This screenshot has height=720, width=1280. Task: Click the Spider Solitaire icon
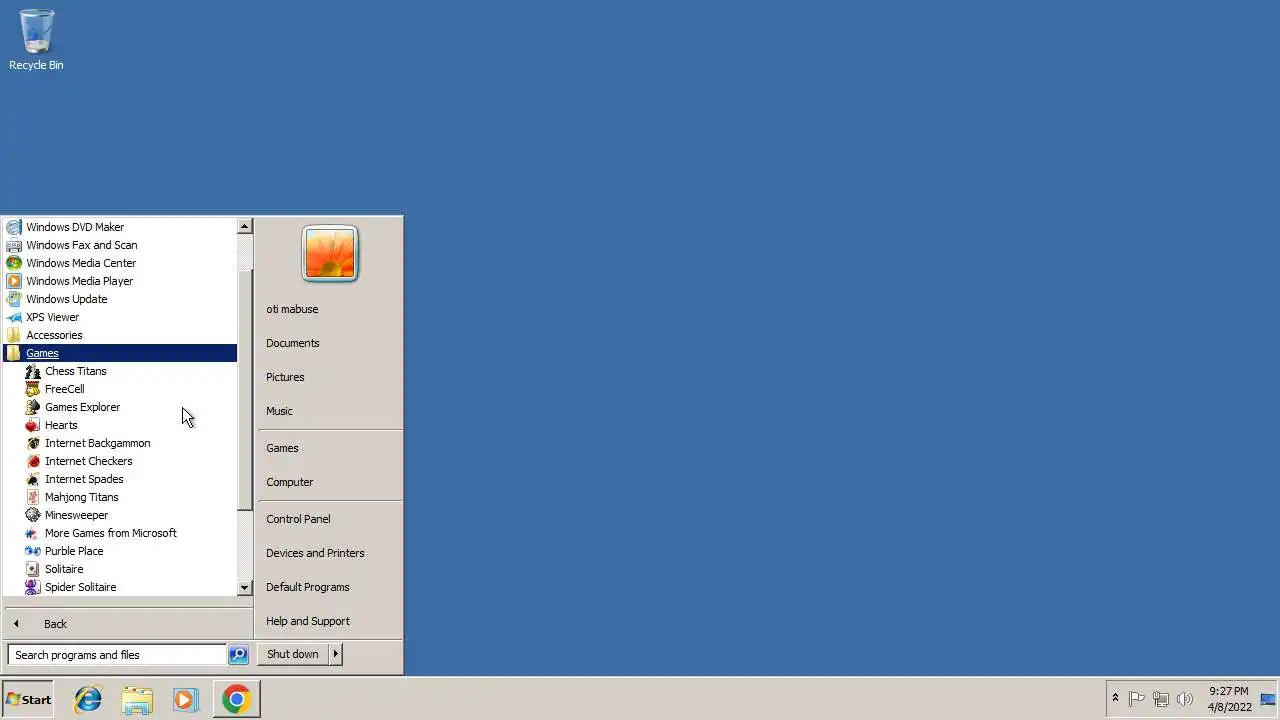pos(33,587)
